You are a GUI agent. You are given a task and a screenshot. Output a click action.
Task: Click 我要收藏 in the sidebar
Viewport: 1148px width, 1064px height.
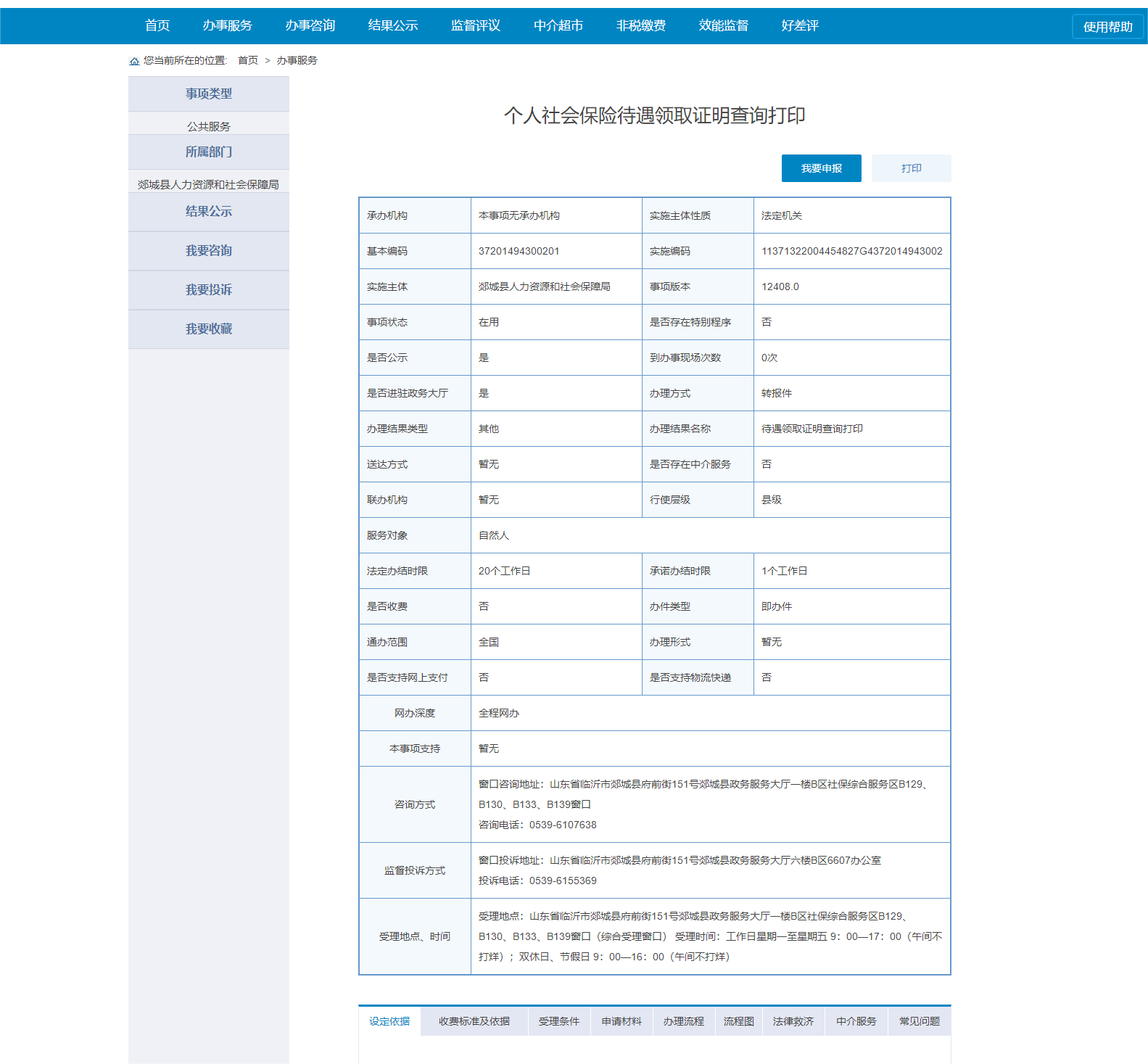click(209, 329)
